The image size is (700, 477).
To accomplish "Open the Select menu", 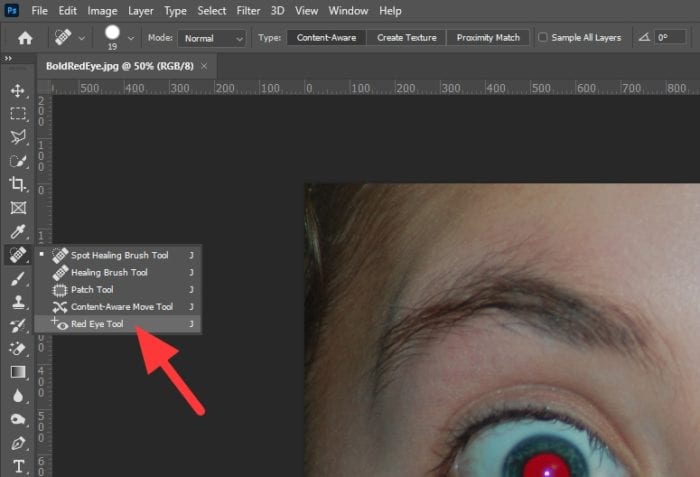I will pyautogui.click(x=212, y=11).
